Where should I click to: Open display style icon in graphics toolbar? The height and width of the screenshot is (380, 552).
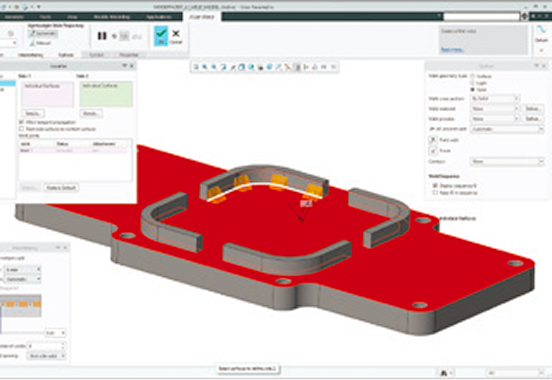coord(242,67)
